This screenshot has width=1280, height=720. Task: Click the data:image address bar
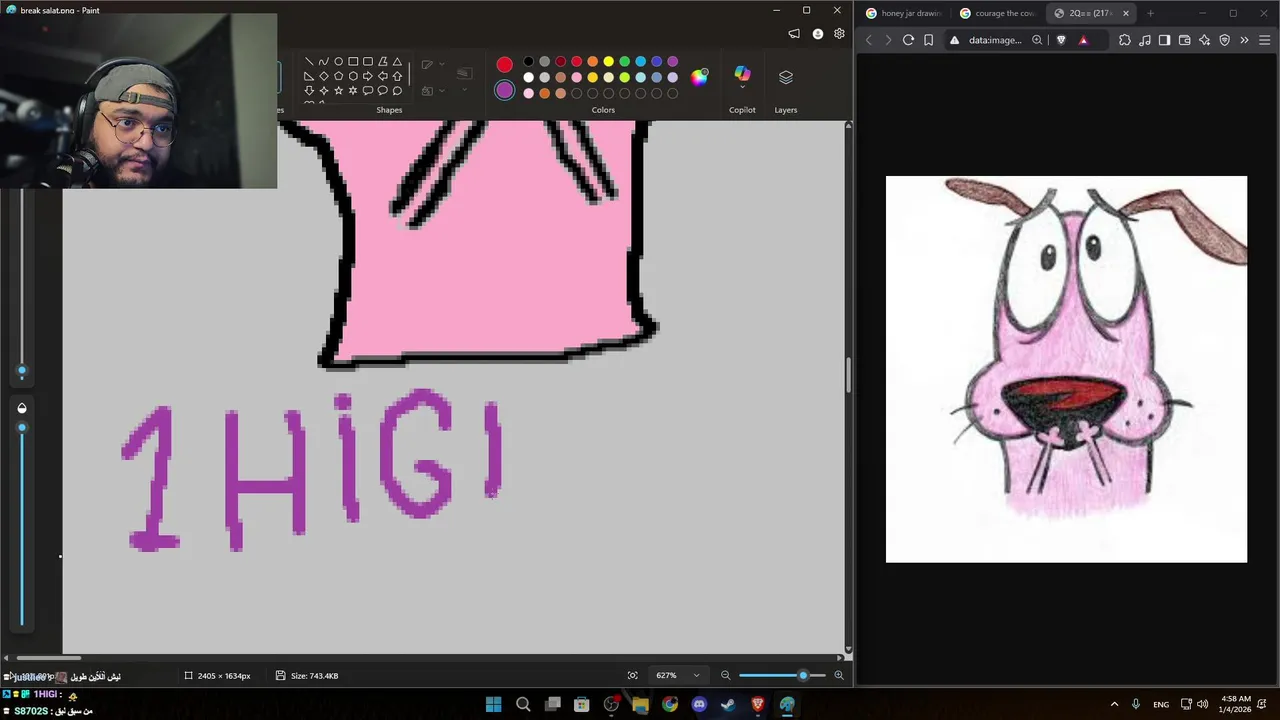pos(995,40)
